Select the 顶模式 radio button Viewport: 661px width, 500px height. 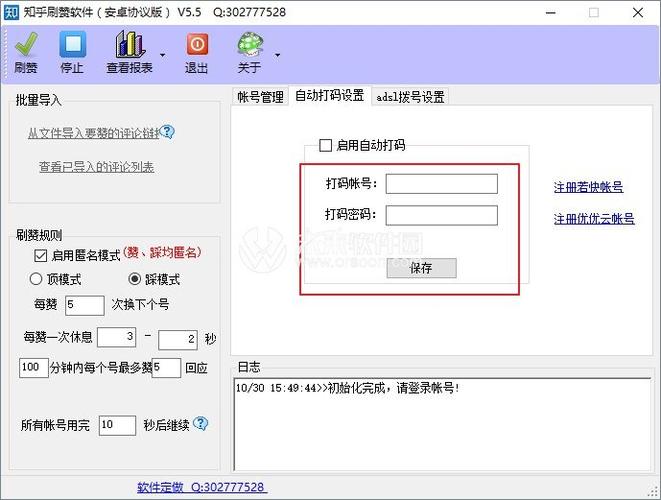coord(36,279)
